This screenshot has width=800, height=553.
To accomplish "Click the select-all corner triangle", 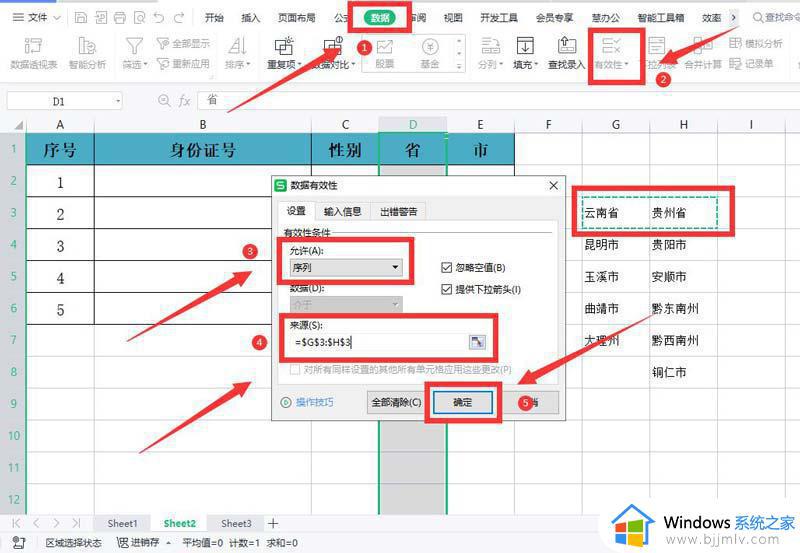I will tap(17, 125).
